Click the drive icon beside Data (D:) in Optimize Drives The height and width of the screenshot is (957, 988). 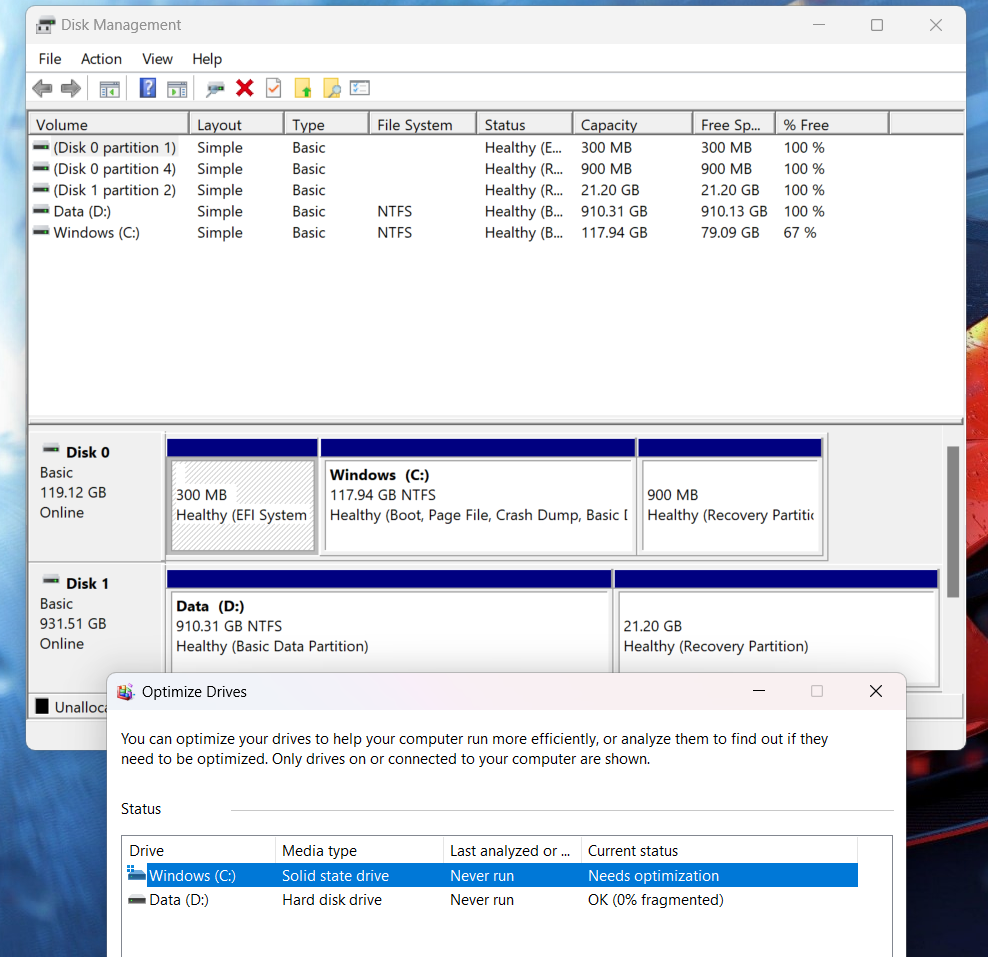137,900
